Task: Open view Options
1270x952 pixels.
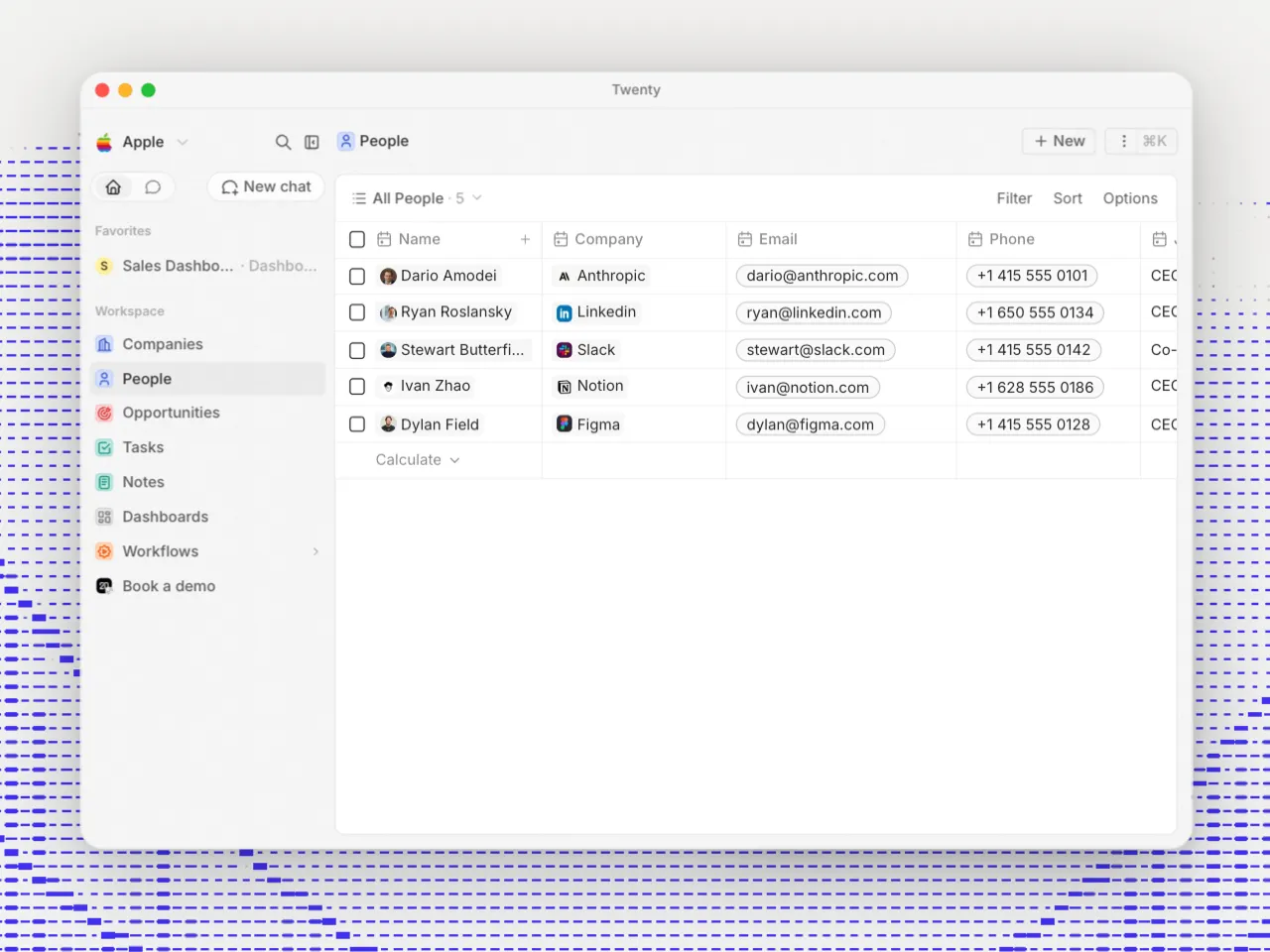Action: [x=1130, y=198]
